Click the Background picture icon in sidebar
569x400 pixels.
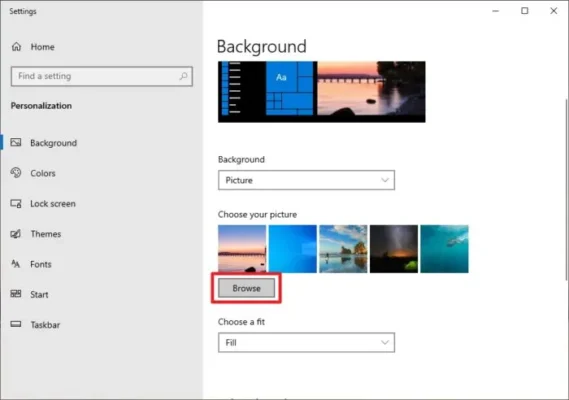coord(16,142)
